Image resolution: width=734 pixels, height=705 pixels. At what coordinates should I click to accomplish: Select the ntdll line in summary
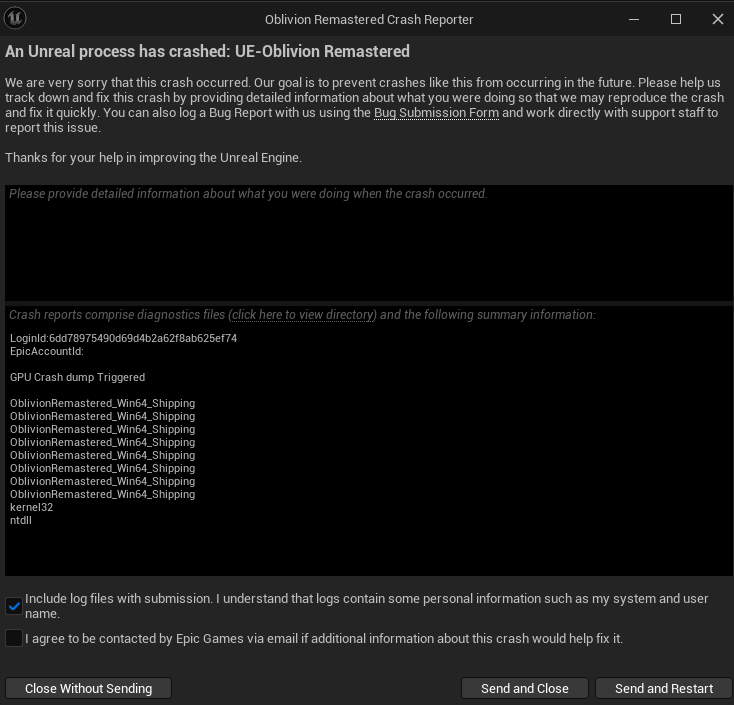21,520
